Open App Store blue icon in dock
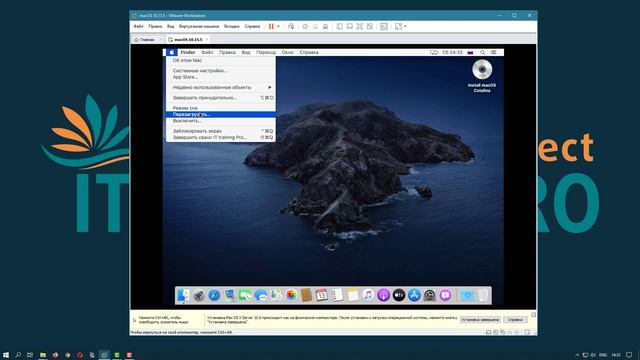640x360 pixels. coord(414,295)
